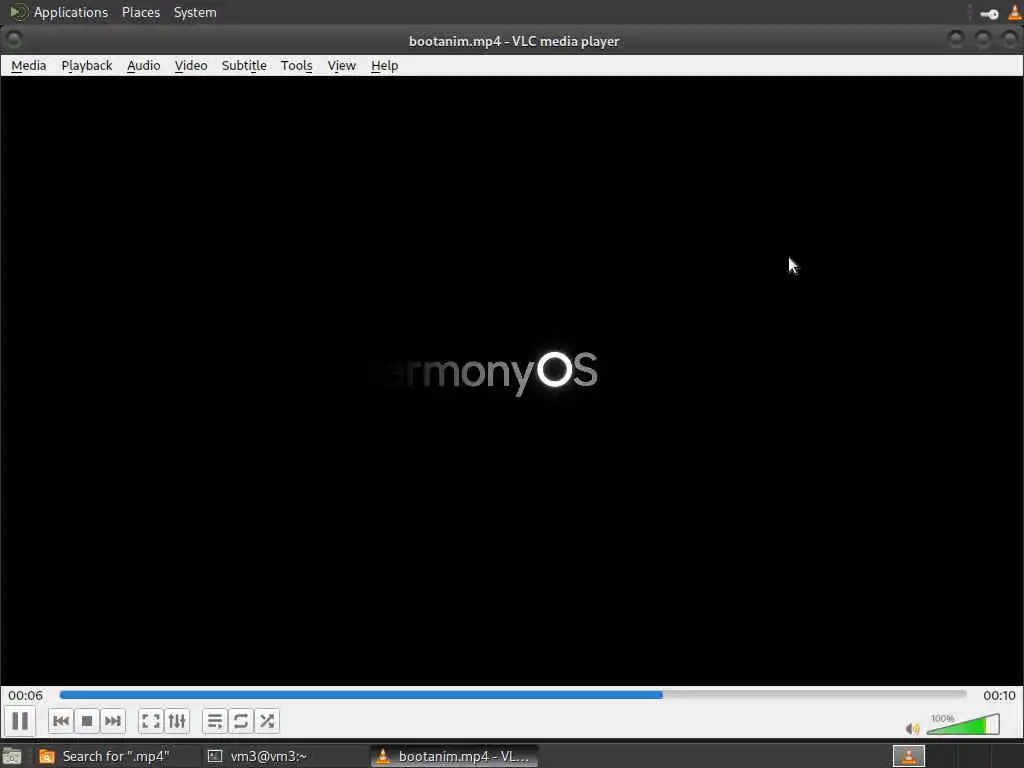This screenshot has width=1024, height=768.
Task: Seek within the blue progress bar
Action: tap(513, 695)
